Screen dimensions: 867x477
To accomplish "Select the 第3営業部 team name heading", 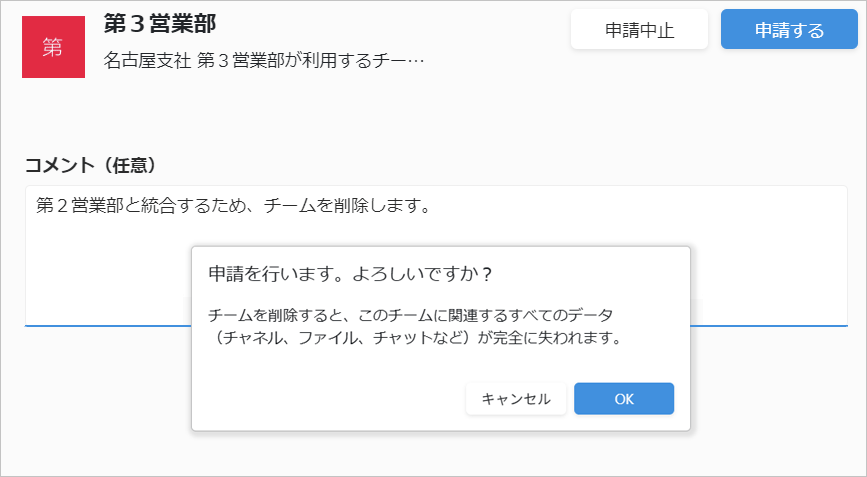I will click(160, 23).
